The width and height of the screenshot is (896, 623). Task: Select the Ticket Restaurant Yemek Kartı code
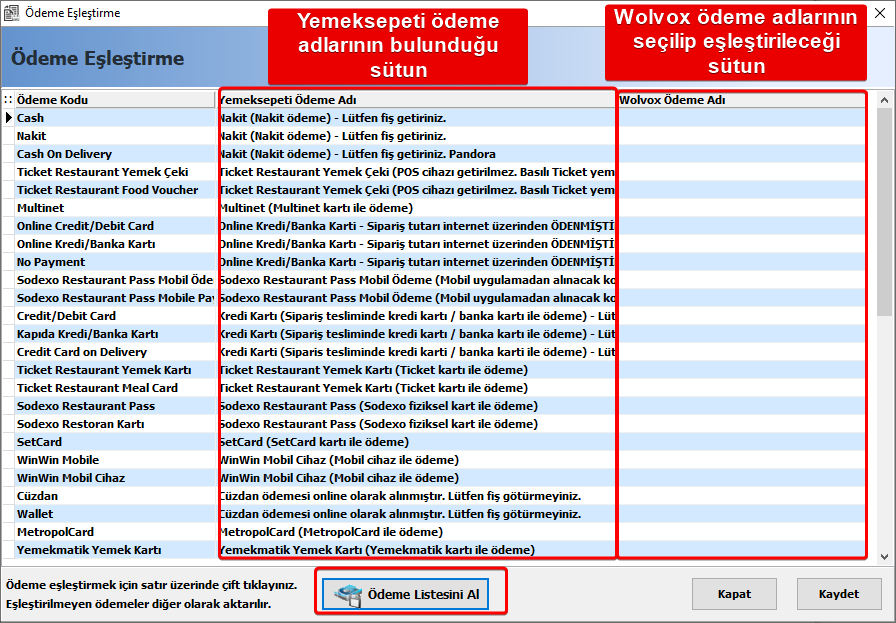coord(115,370)
